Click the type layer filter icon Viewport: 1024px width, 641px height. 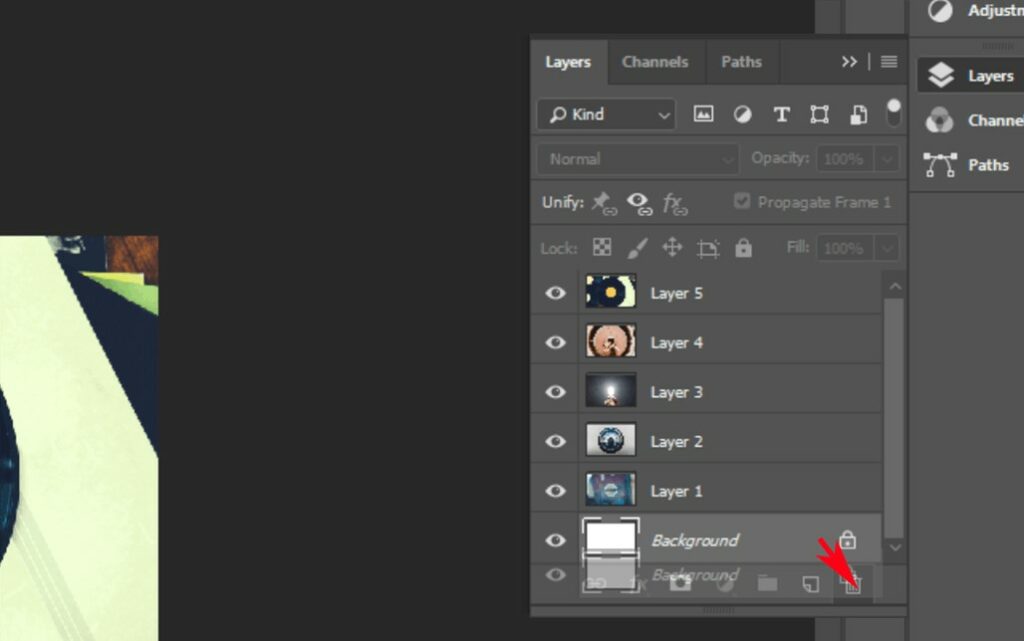pos(781,115)
